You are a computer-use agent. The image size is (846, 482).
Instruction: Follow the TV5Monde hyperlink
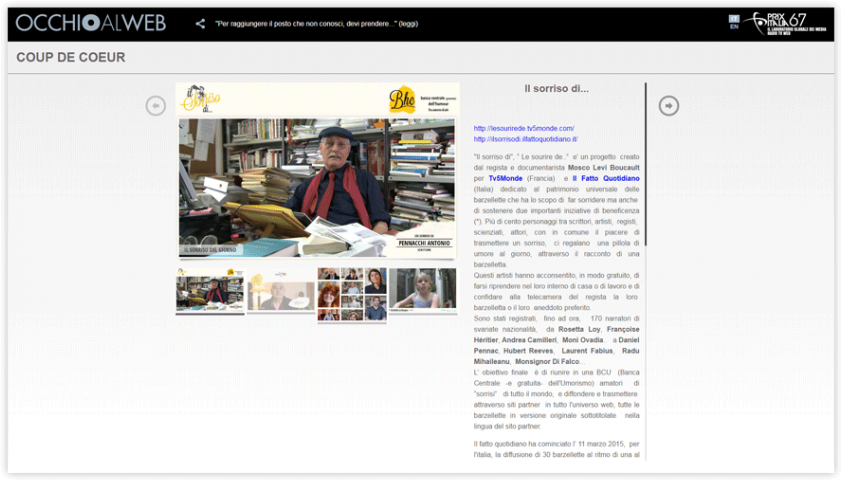click(506, 179)
